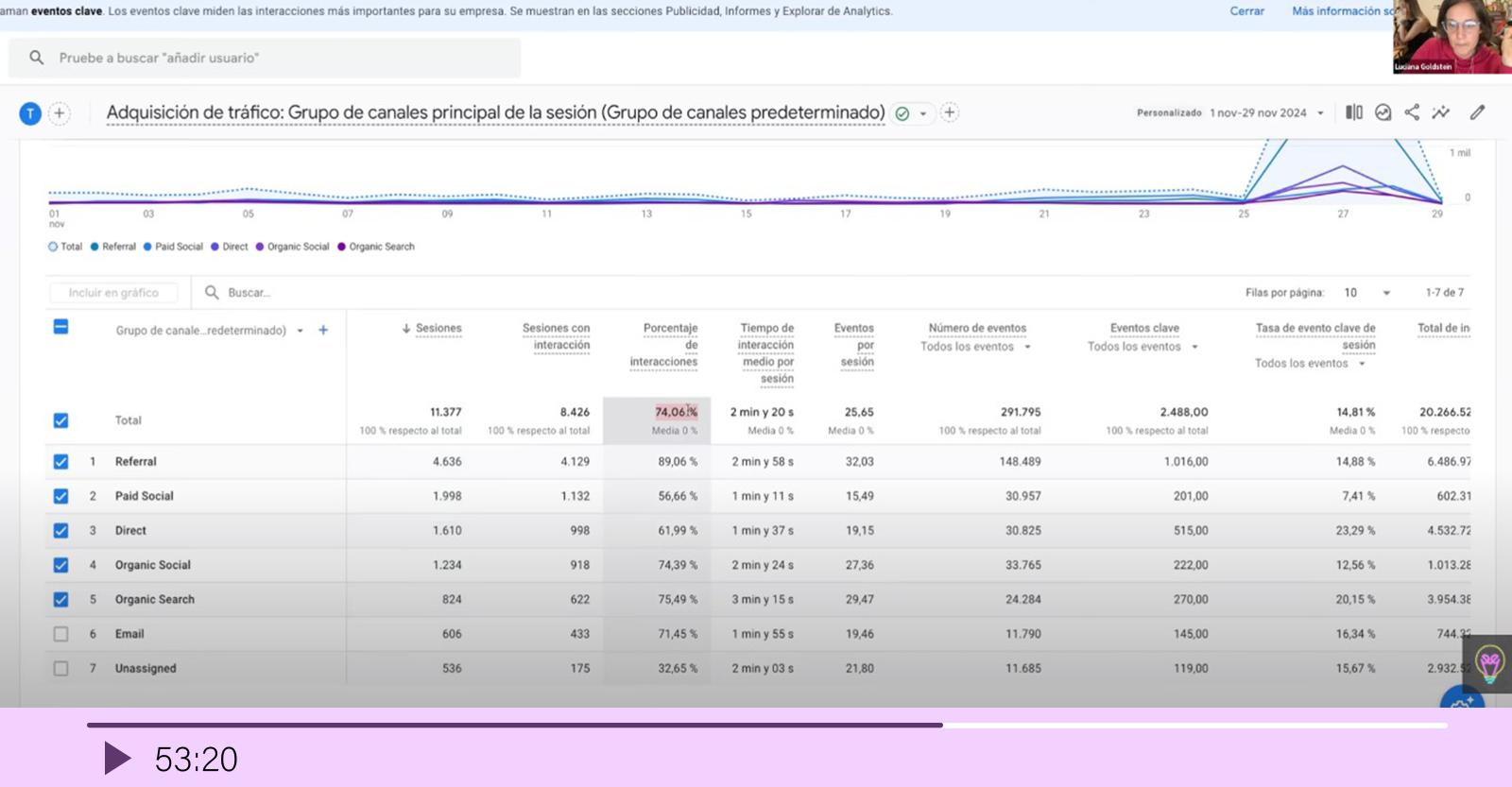Click the compare view columns icon
This screenshot has height=787, width=1512.
pos(1354,112)
